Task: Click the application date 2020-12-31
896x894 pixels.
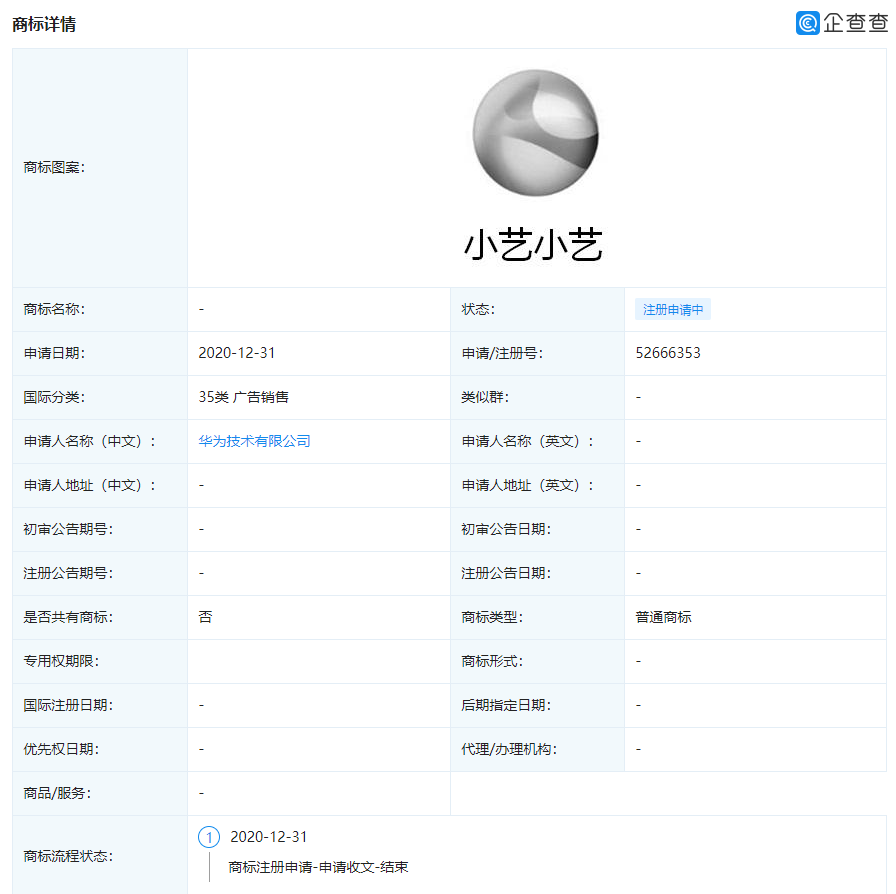Action: [236, 353]
